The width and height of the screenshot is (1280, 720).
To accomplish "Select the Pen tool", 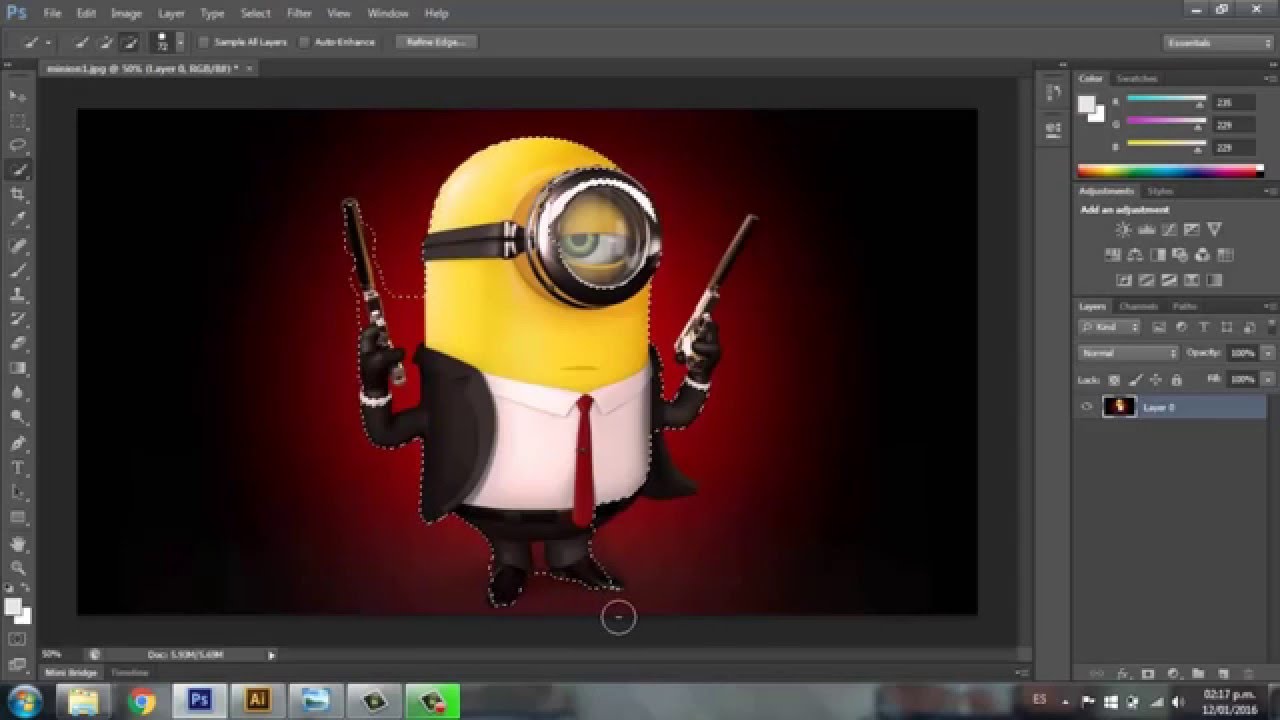I will coord(18,443).
